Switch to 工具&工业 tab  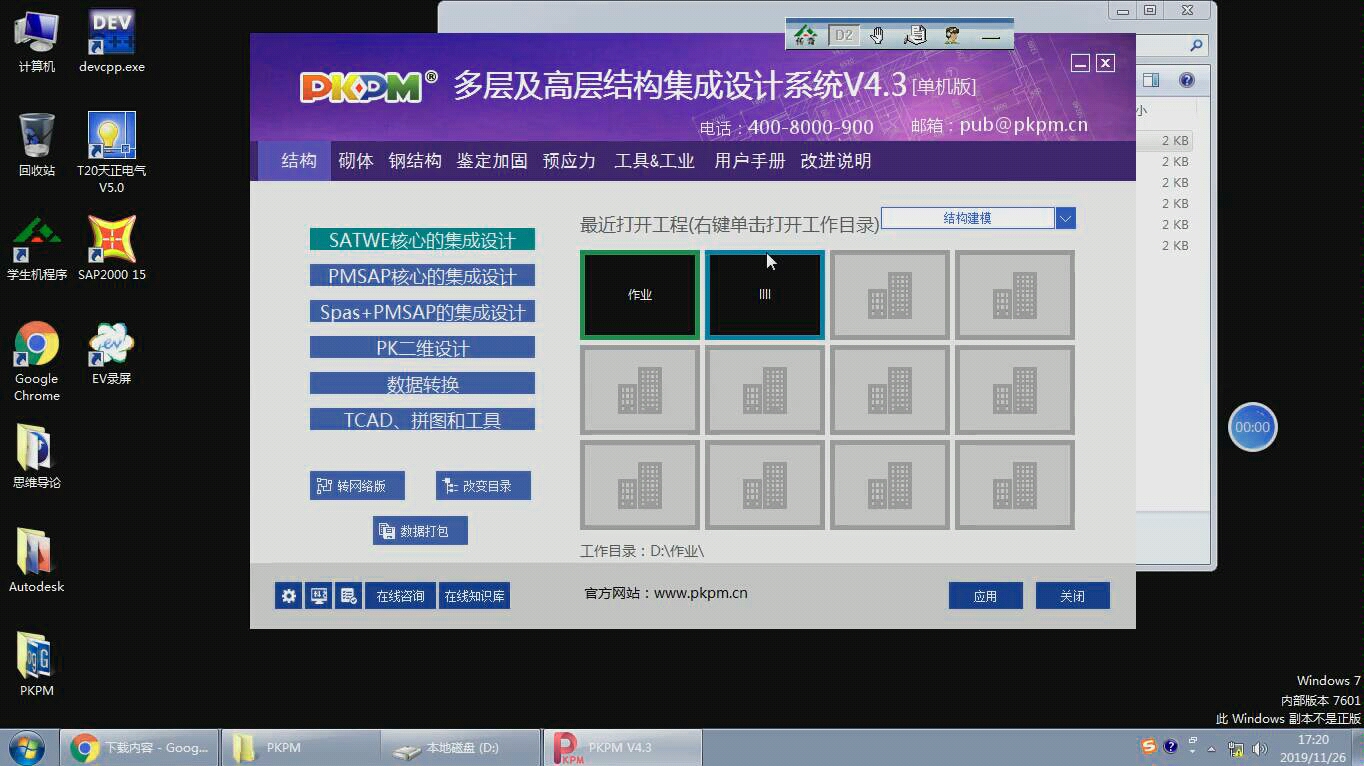(654, 161)
